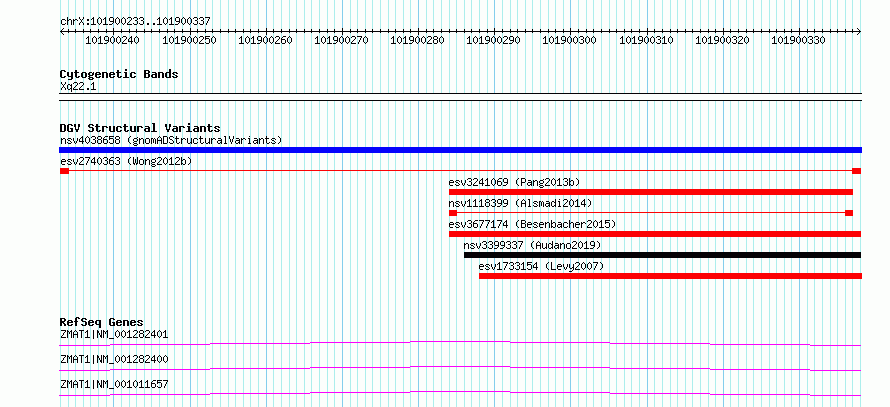890x407 pixels.
Task: Click the red esv1733154 variant bar
Action: click(x=670, y=276)
